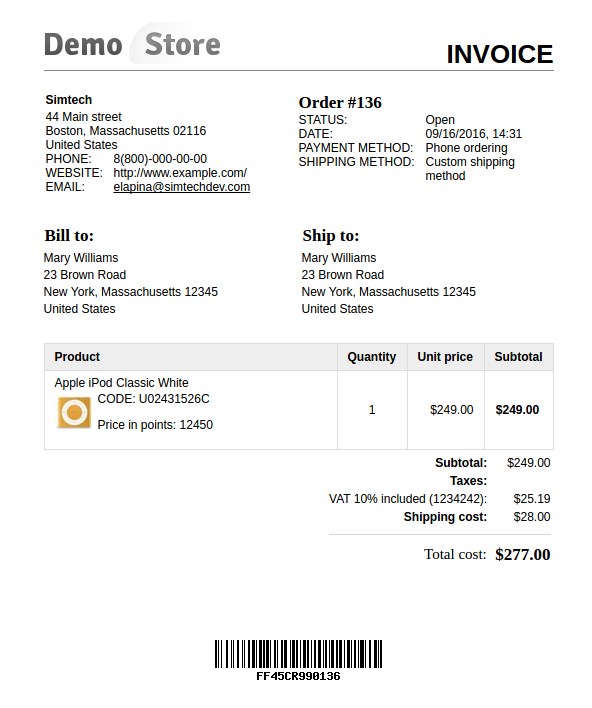
Task: Click the Bill to heading
Action: click(x=69, y=235)
